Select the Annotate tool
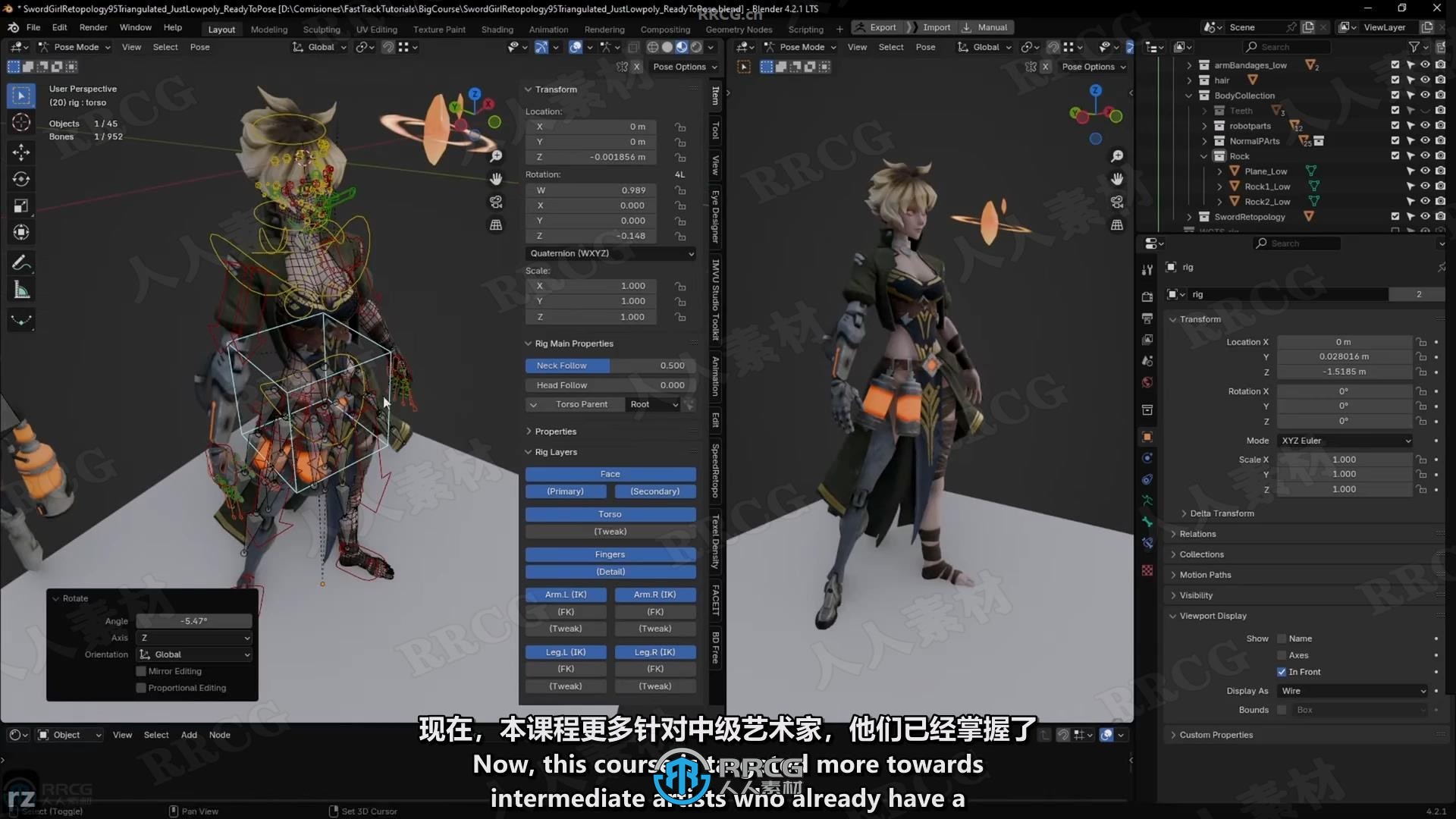This screenshot has height=819, width=1456. [21, 263]
